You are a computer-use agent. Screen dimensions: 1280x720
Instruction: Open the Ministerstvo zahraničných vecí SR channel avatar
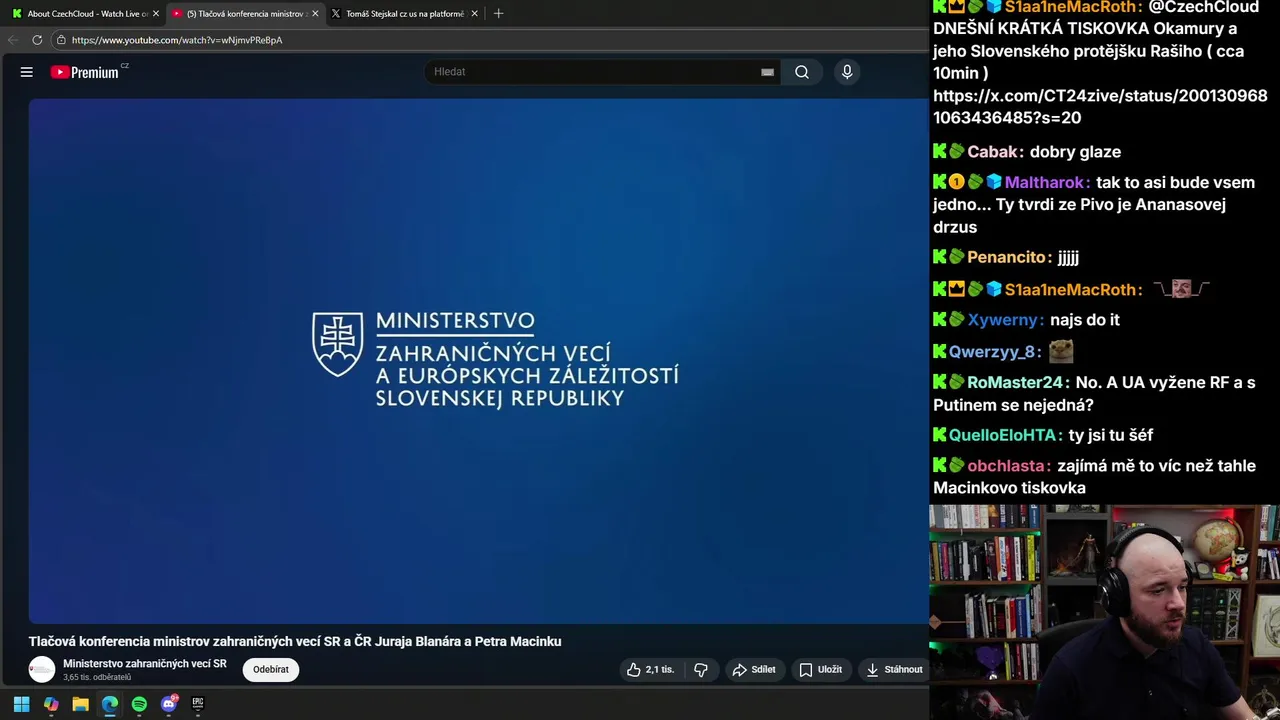tap(42, 669)
